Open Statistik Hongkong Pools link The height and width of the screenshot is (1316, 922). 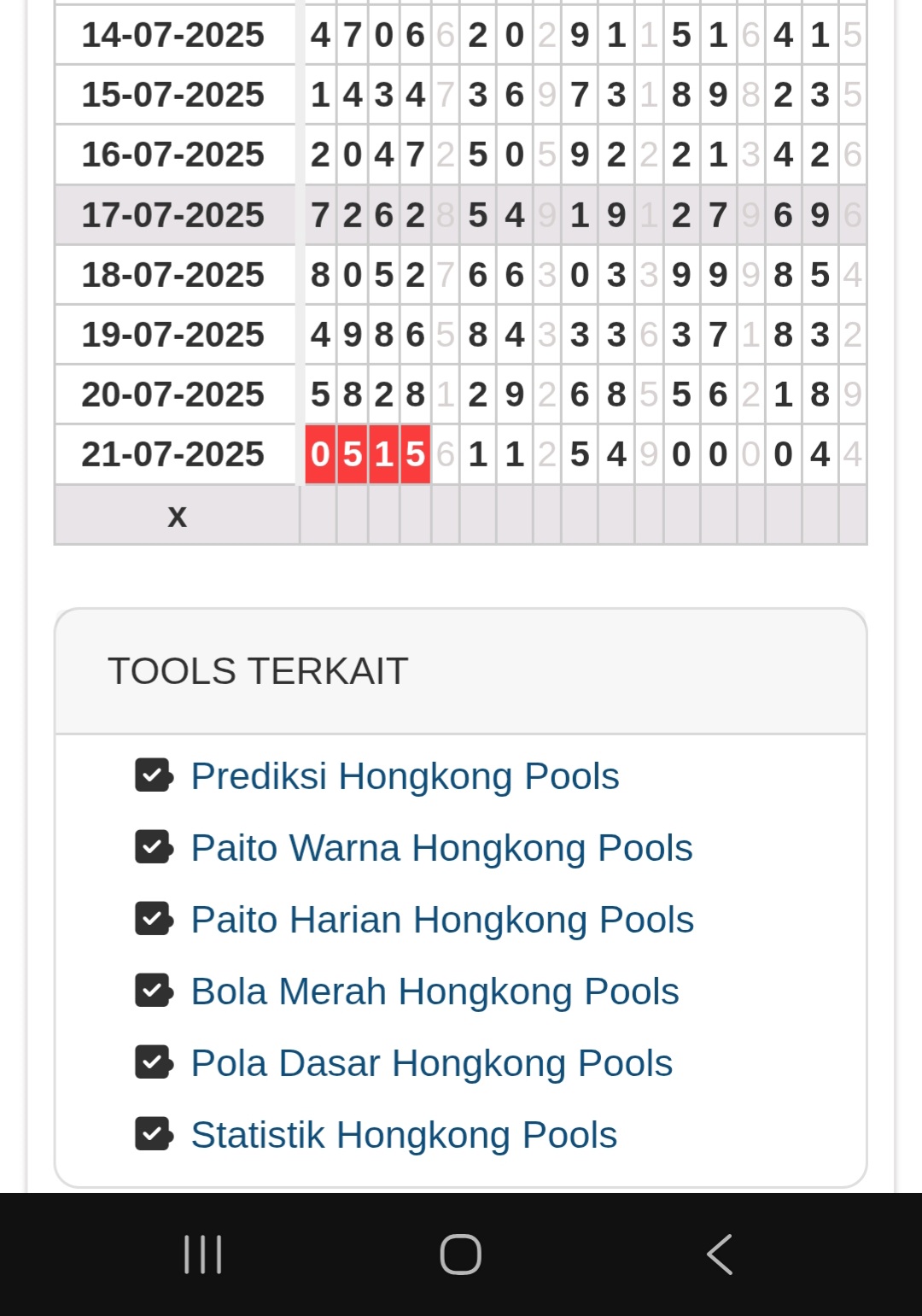pos(404,1135)
